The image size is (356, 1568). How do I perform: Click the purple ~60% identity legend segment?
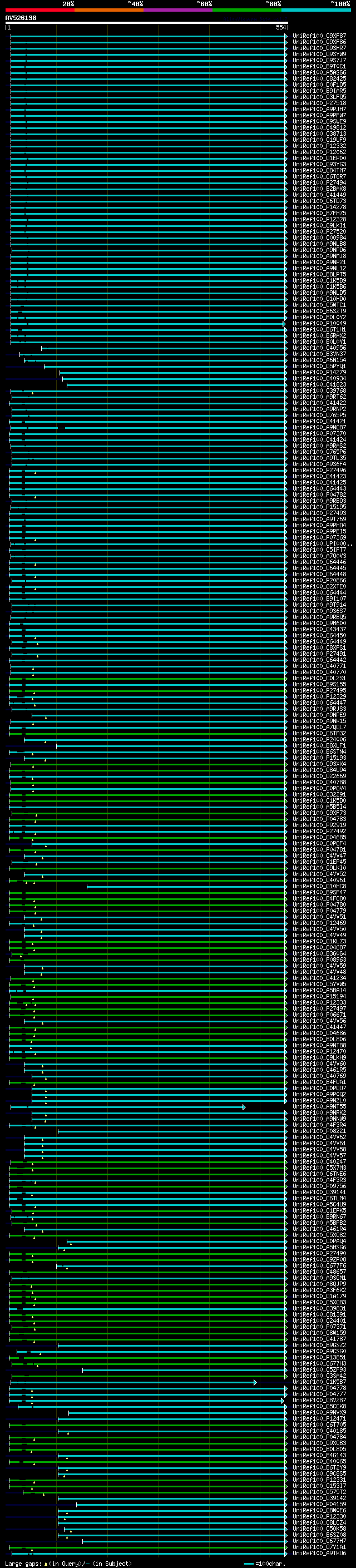point(179,10)
